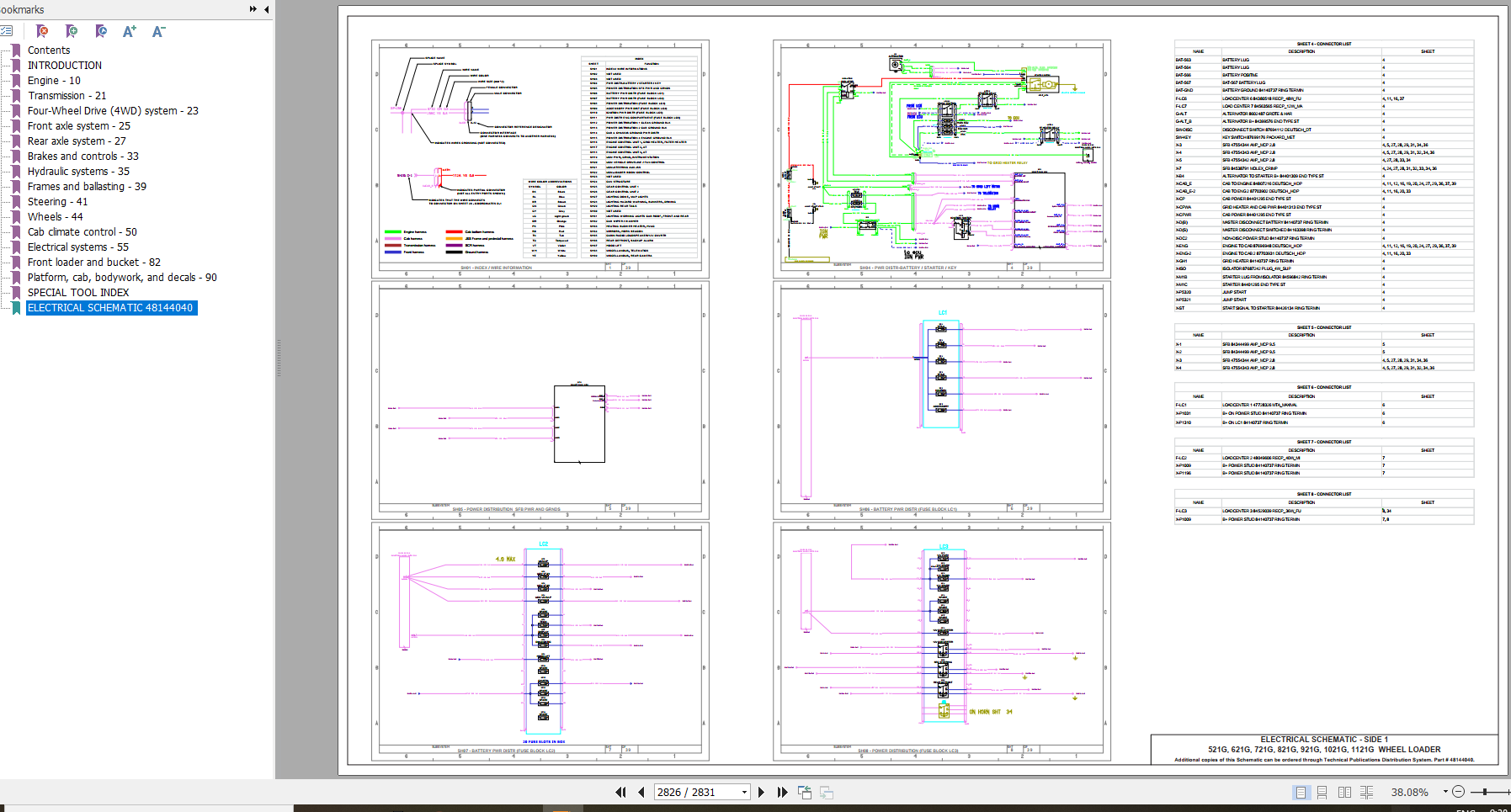This screenshot has height=812, width=1511.
Task: Click the add new bookmark icon
Action: pyautogui.click(x=72, y=31)
